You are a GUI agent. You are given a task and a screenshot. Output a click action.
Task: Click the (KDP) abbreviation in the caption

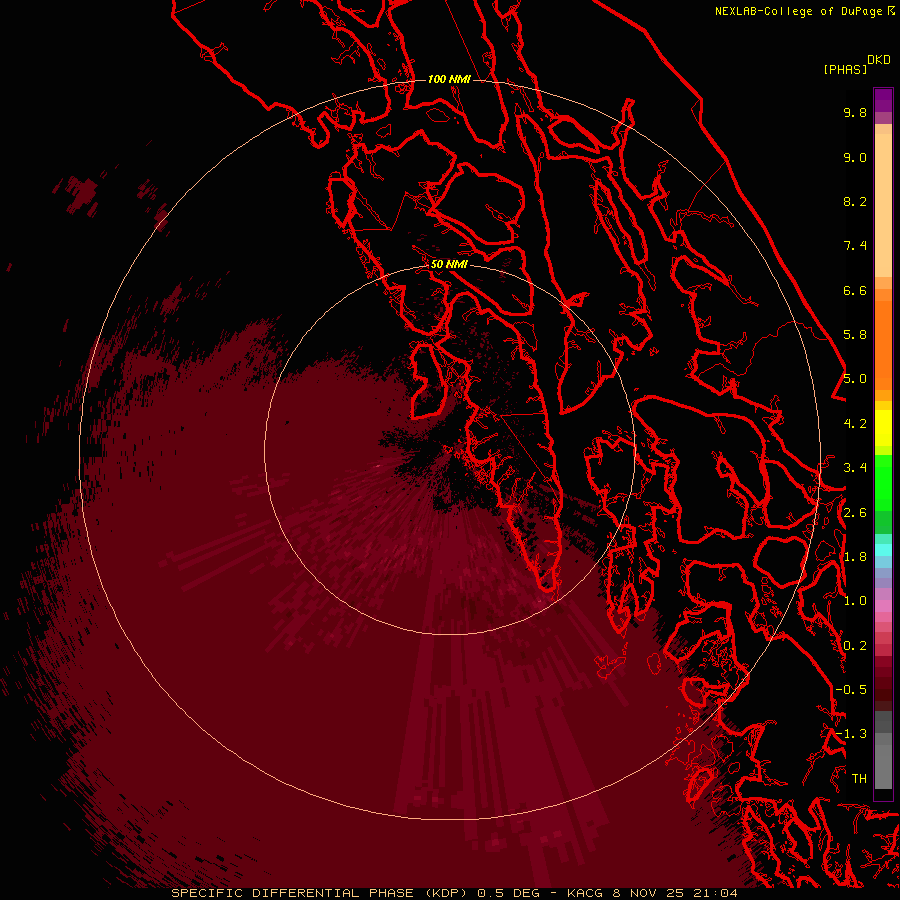click(446, 893)
